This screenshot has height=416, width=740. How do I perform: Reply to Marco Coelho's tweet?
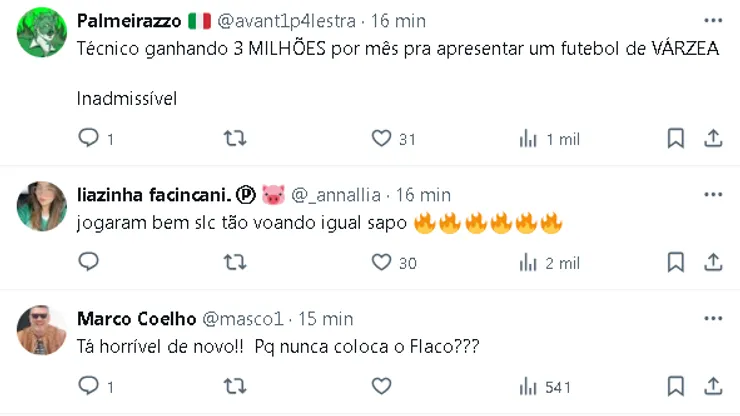89,385
